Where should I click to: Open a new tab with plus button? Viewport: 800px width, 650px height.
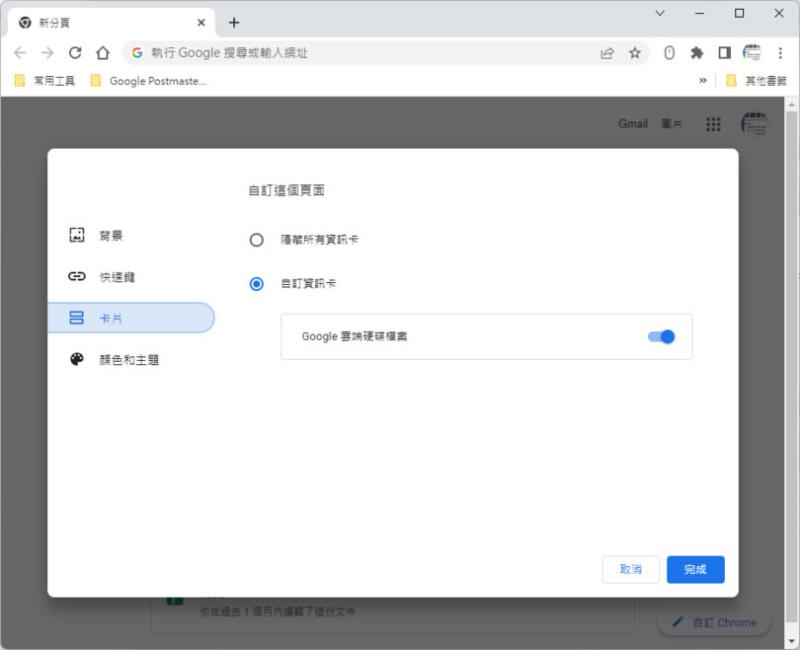(234, 22)
